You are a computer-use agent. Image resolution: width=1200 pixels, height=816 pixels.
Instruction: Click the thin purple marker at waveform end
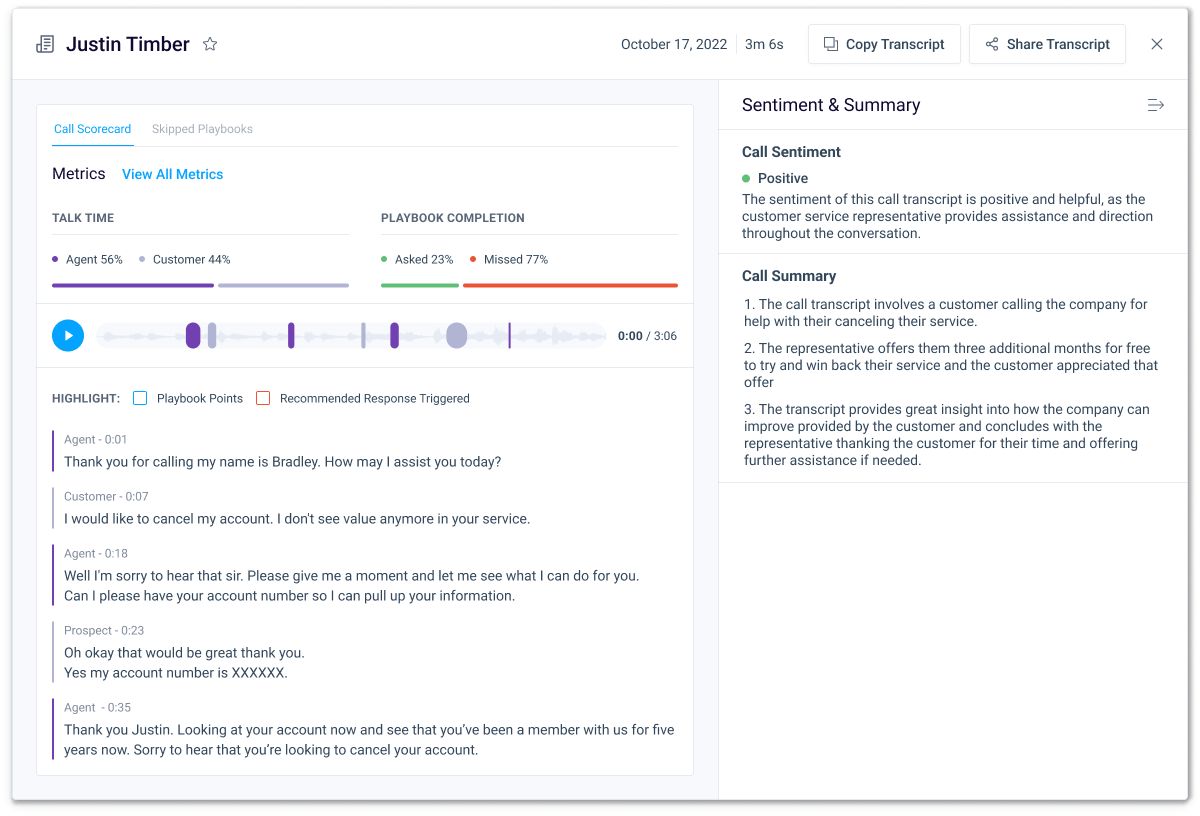[x=509, y=336]
